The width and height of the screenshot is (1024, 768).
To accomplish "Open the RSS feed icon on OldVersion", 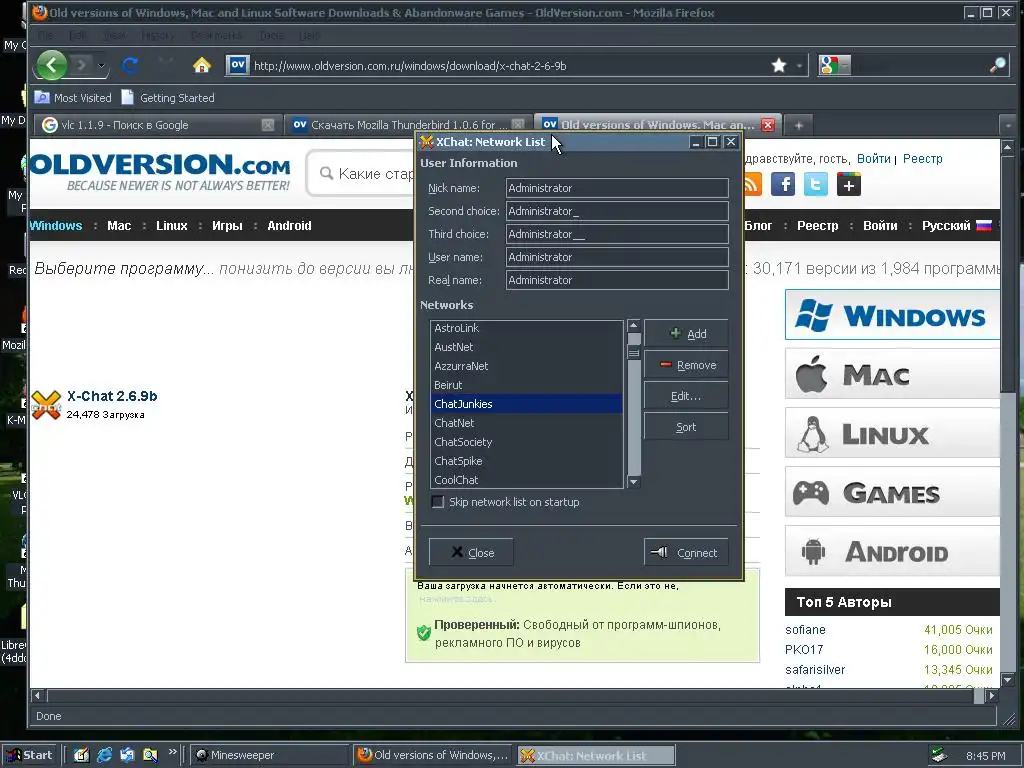I will click(752, 184).
